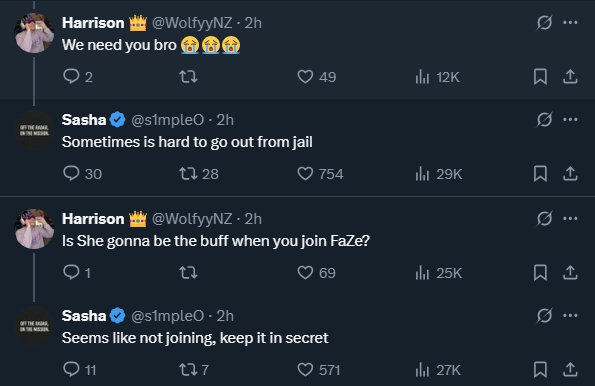Share the "Is She gonna be the buff" tweet
The height and width of the screenshot is (386, 595).
click(x=570, y=273)
